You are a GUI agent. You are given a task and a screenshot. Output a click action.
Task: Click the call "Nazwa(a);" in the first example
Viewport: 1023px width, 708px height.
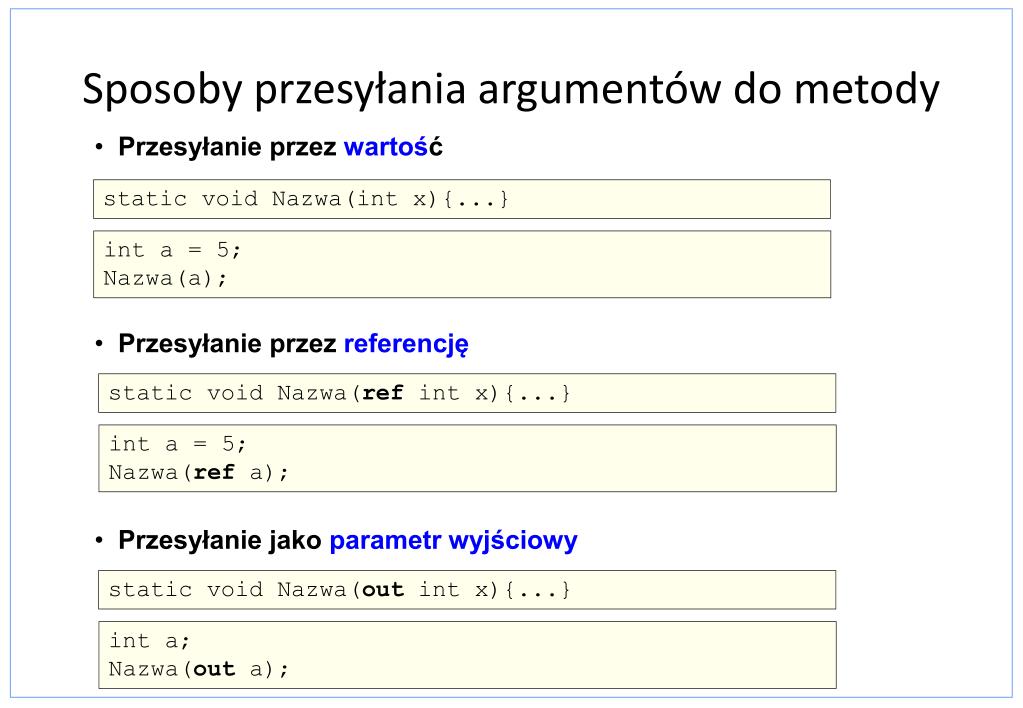[165, 279]
